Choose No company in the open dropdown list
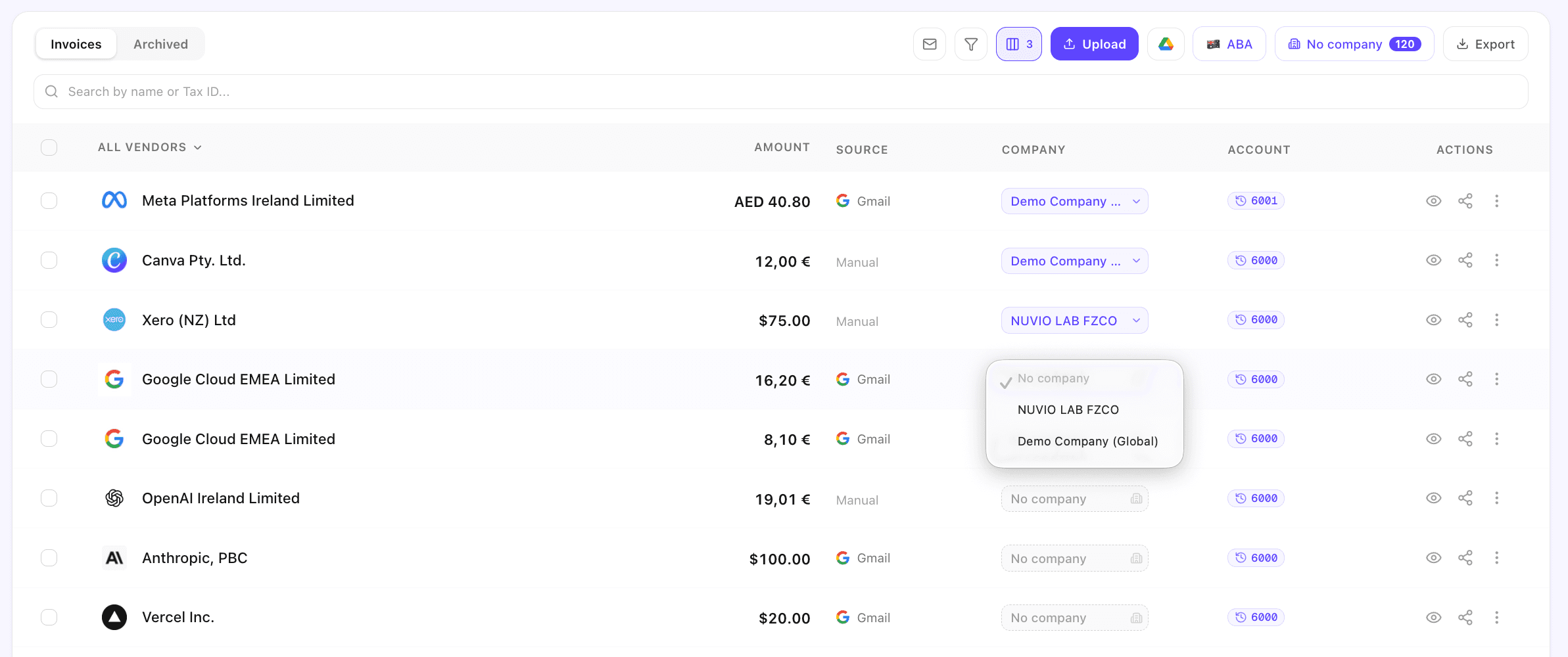This screenshot has height=657, width=1568. point(1084,378)
